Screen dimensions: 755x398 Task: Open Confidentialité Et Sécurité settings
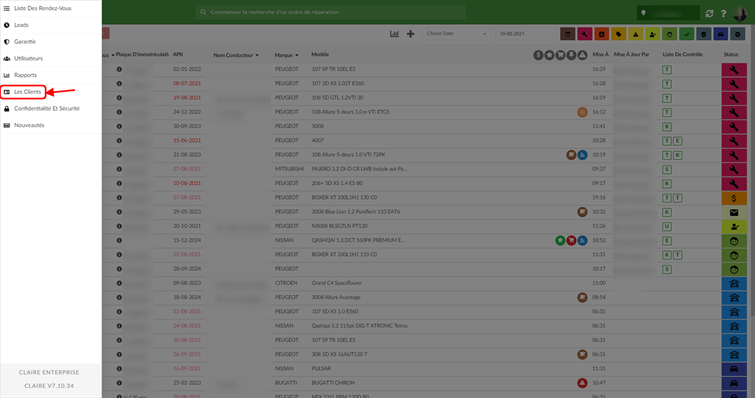[47, 108]
